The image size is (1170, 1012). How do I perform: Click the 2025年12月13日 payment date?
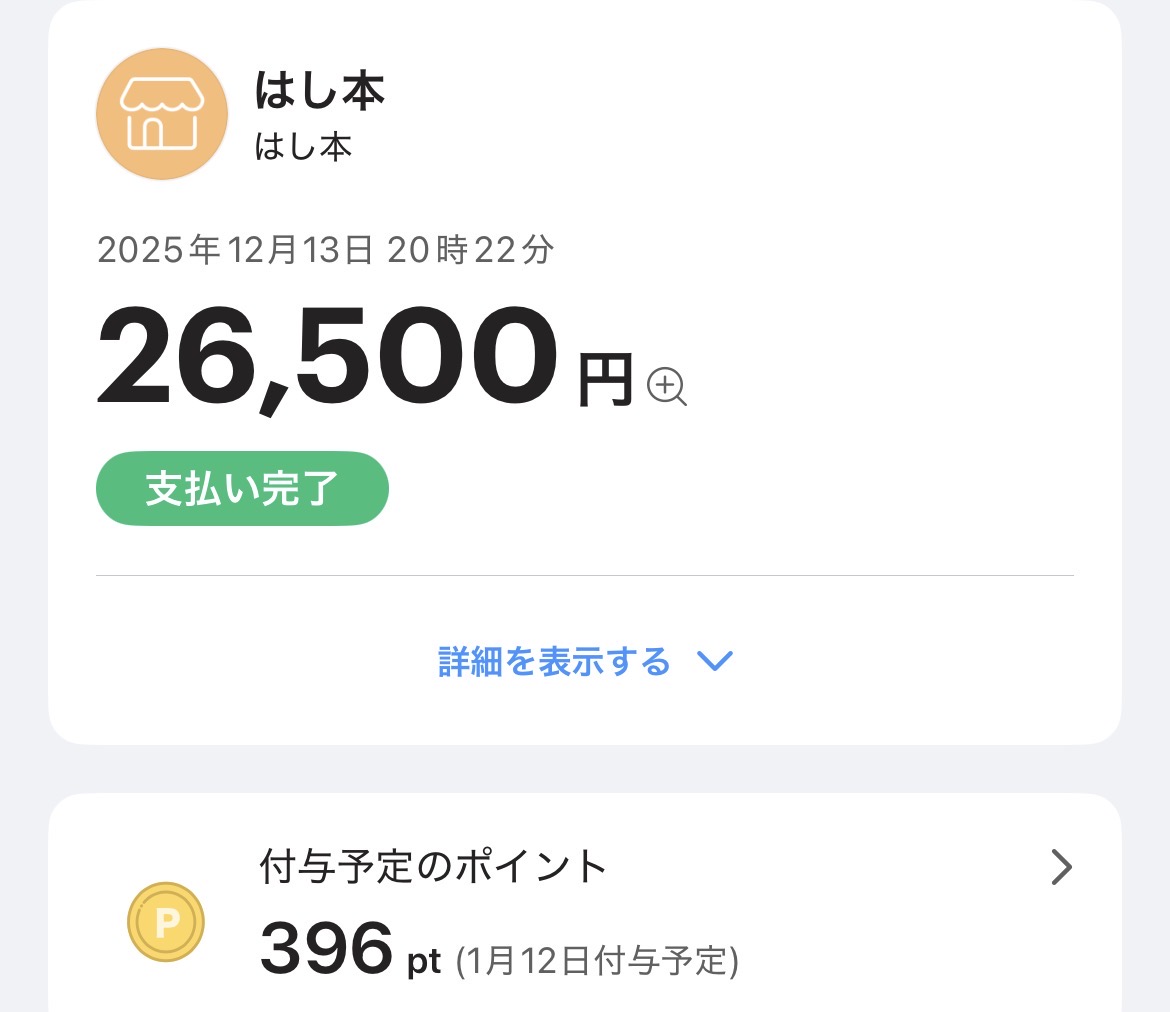click(234, 250)
